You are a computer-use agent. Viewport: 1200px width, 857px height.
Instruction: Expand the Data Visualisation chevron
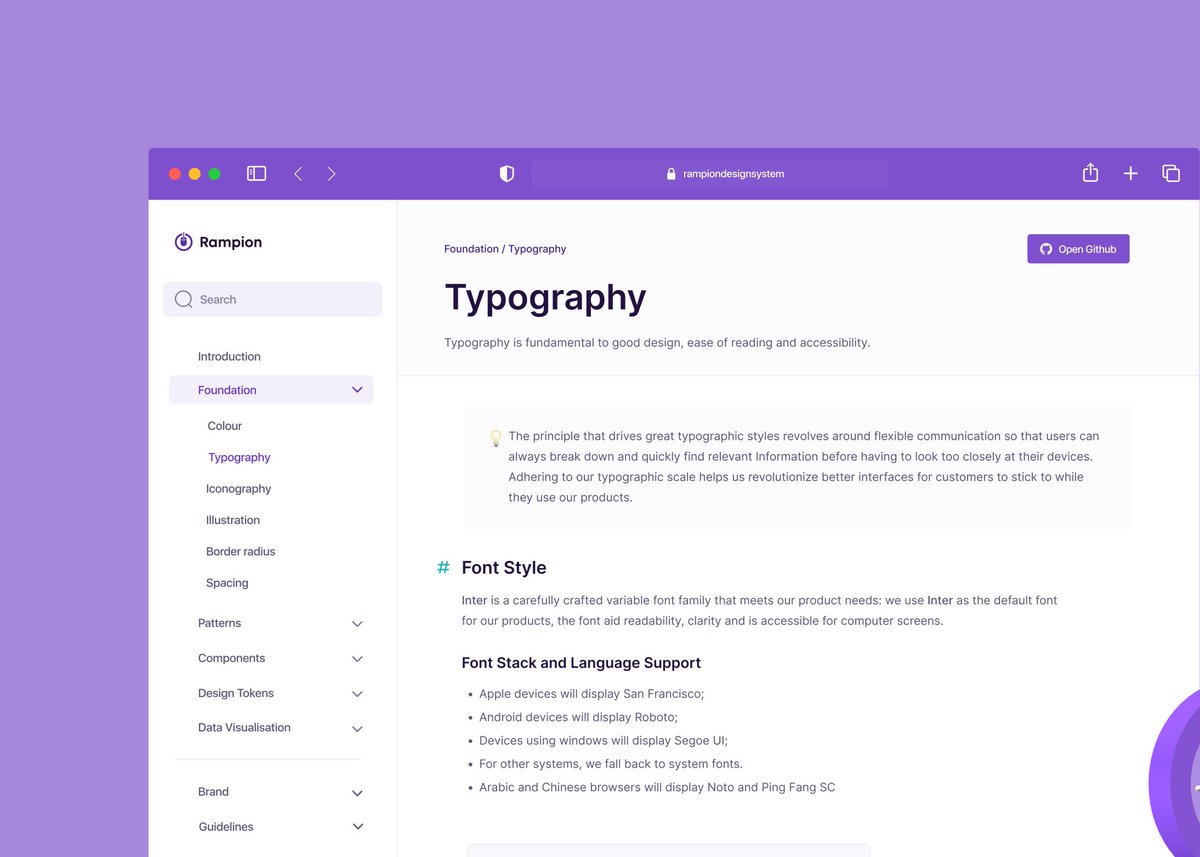pyautogui.click(x=357, y=729)
